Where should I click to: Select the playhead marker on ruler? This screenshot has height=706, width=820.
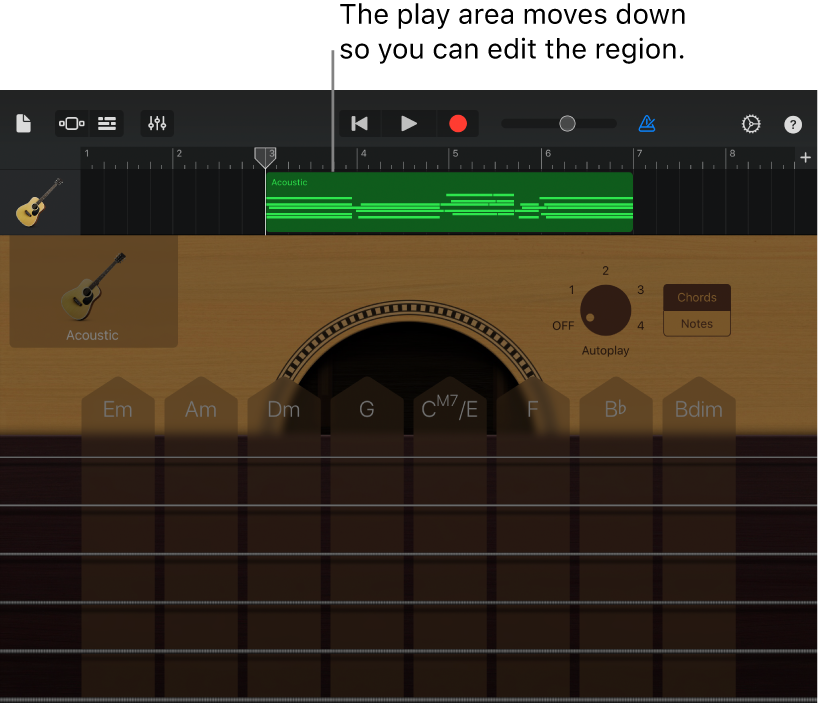click(x=265, y=157)
